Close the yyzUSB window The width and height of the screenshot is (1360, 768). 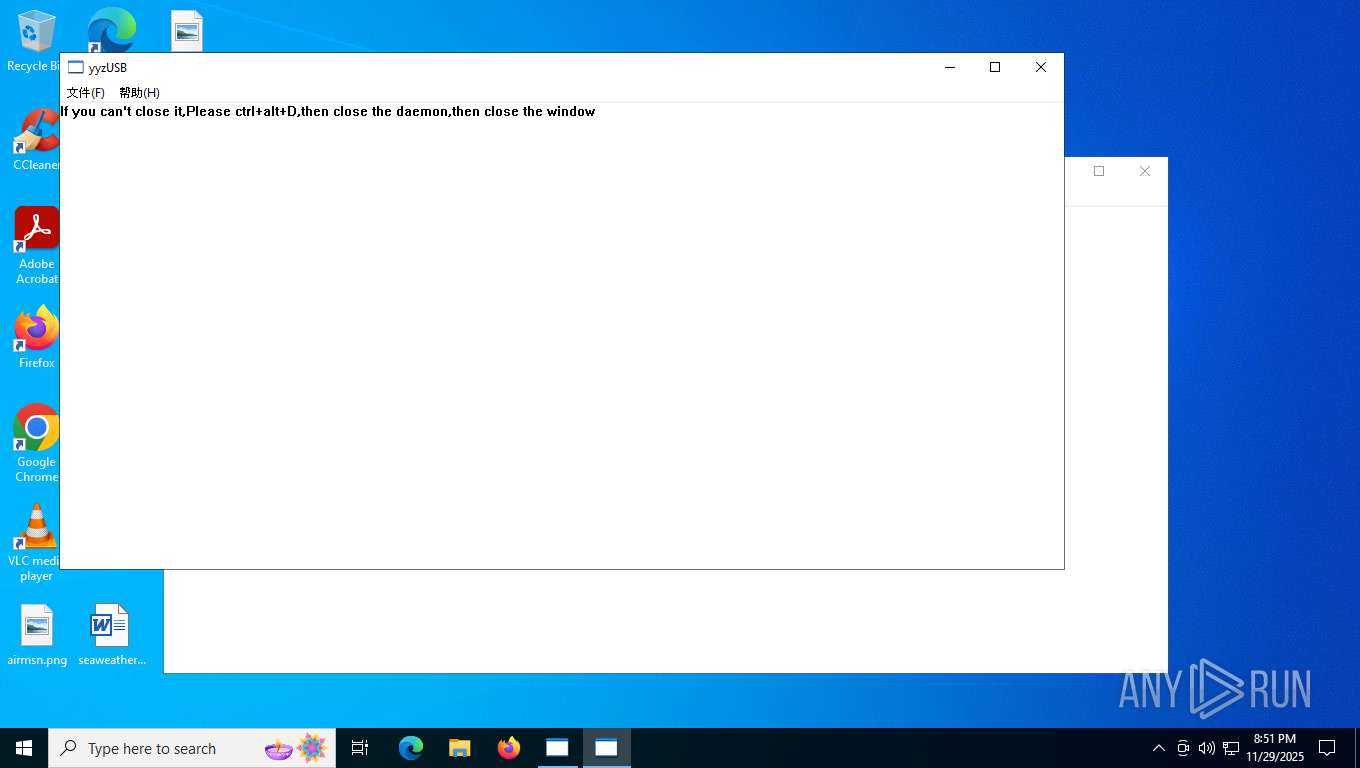1041,68
